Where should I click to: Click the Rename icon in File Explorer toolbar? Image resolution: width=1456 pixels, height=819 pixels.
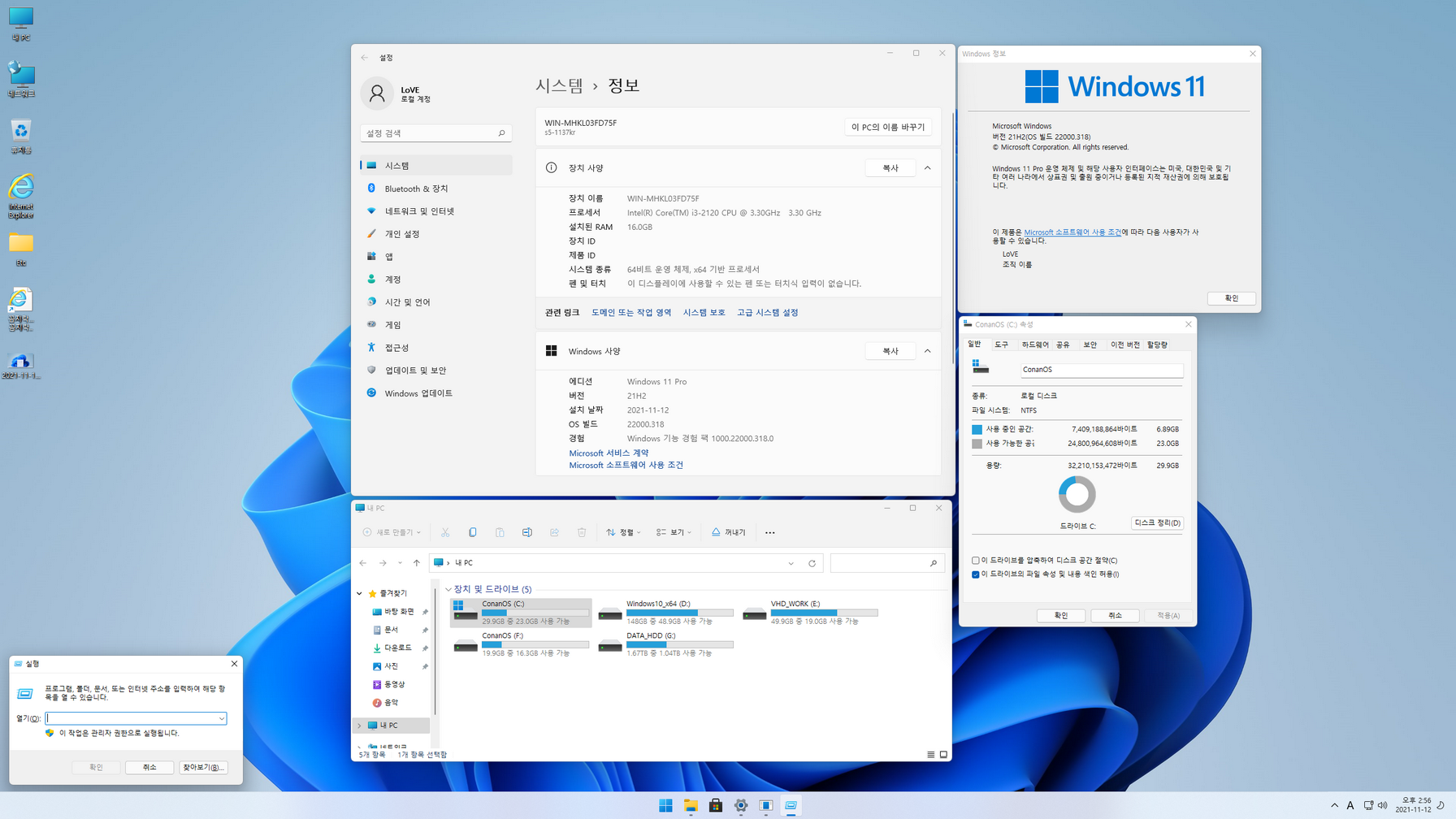pyautogui.click(x=527, y=532)
